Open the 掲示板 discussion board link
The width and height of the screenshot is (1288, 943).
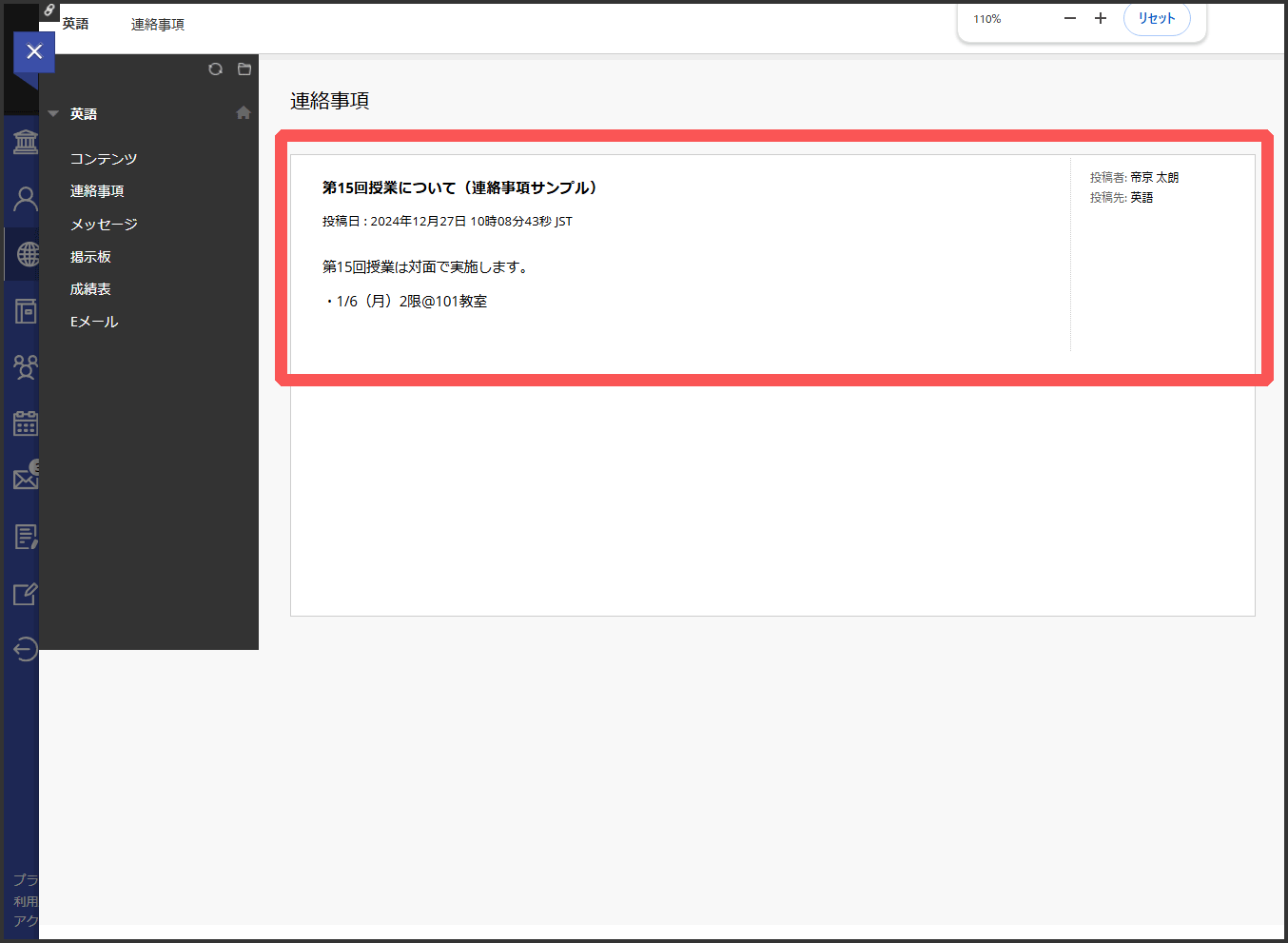(90, 256)
